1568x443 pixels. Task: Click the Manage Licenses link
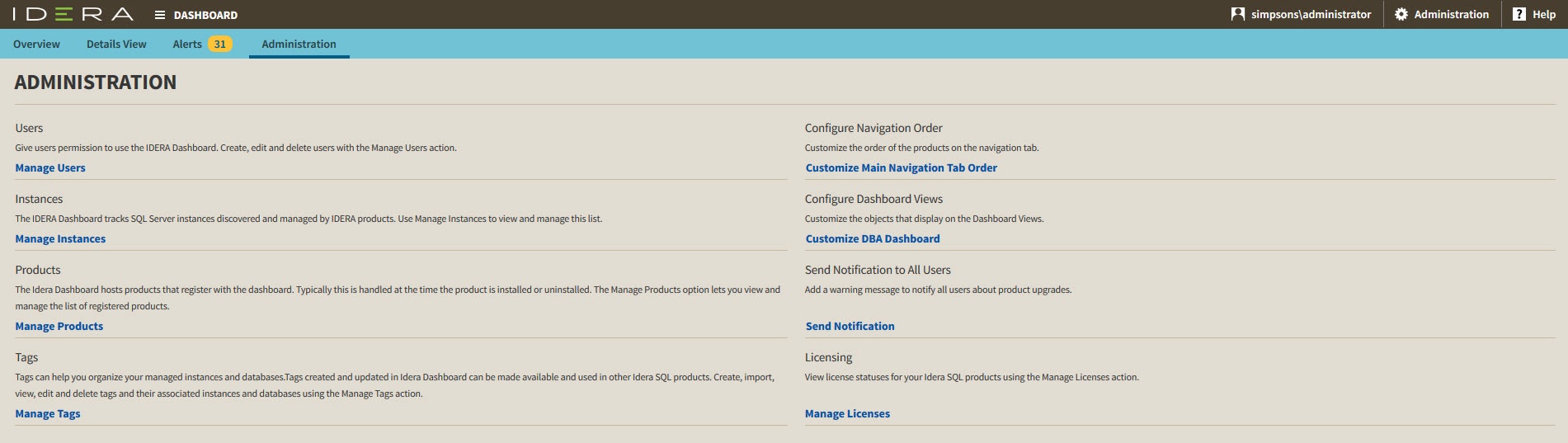tap(847, 413)
